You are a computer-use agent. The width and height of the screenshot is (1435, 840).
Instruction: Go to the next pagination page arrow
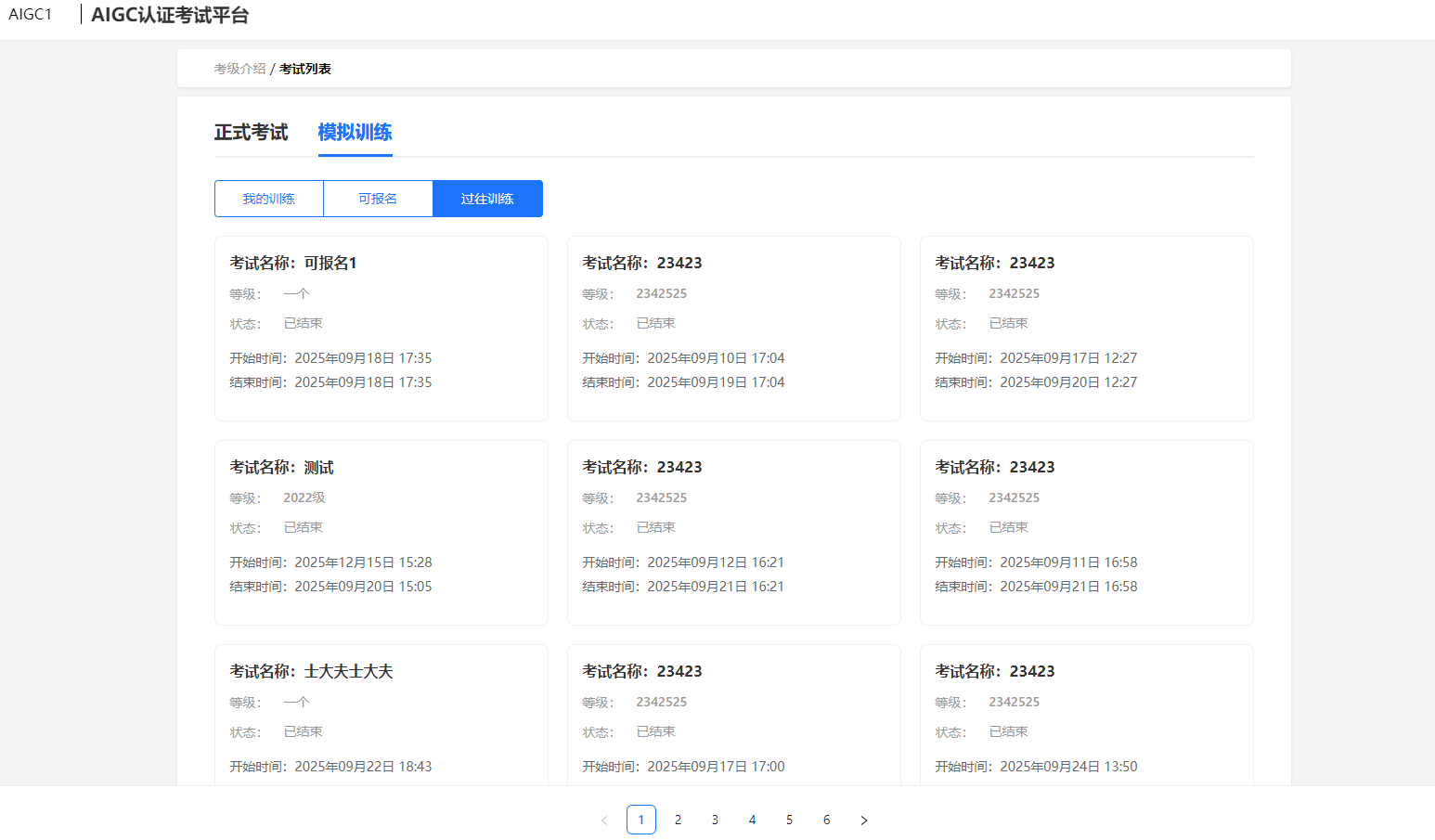click(864, 820)
